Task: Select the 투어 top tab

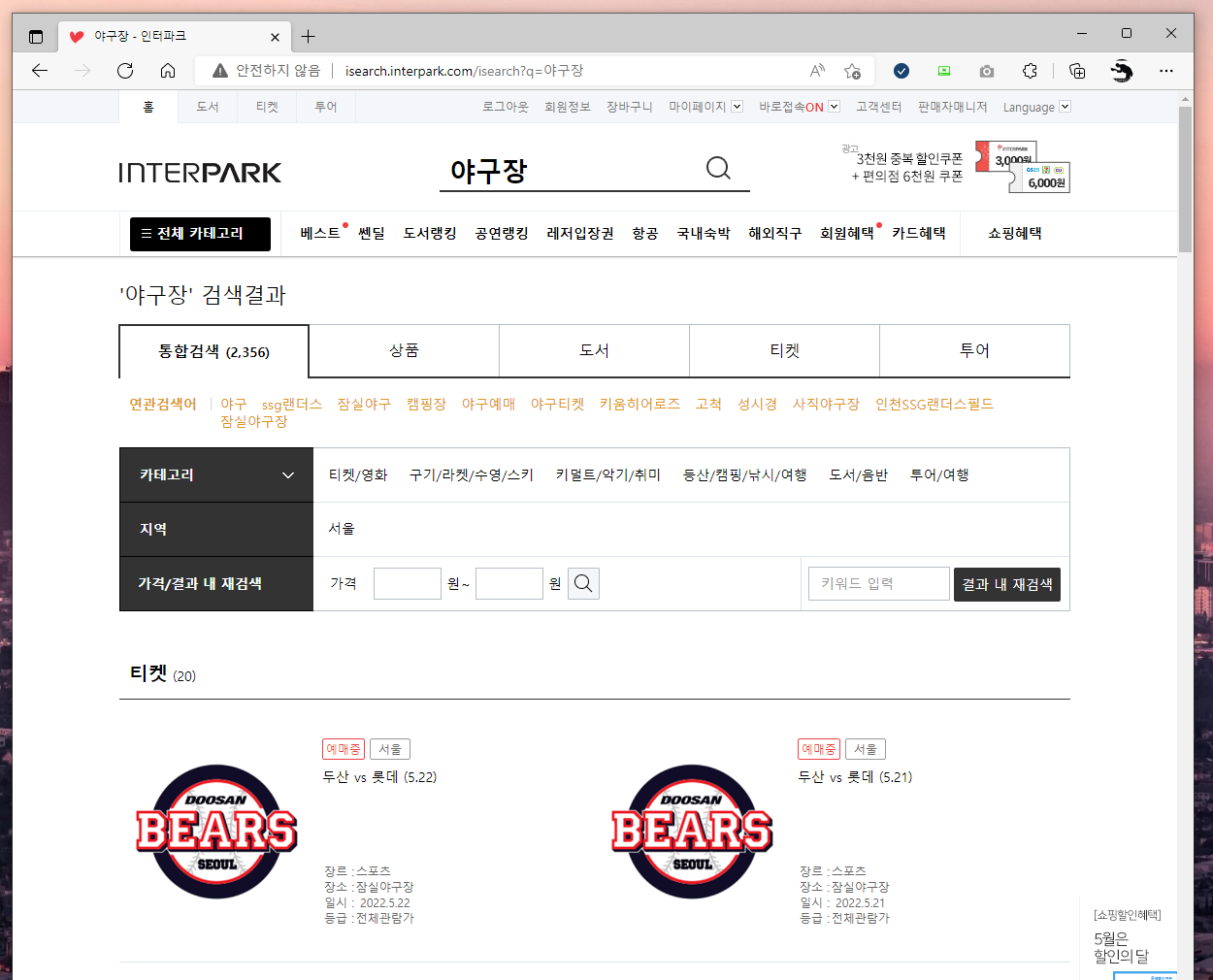Action: (x=326, y=107)
